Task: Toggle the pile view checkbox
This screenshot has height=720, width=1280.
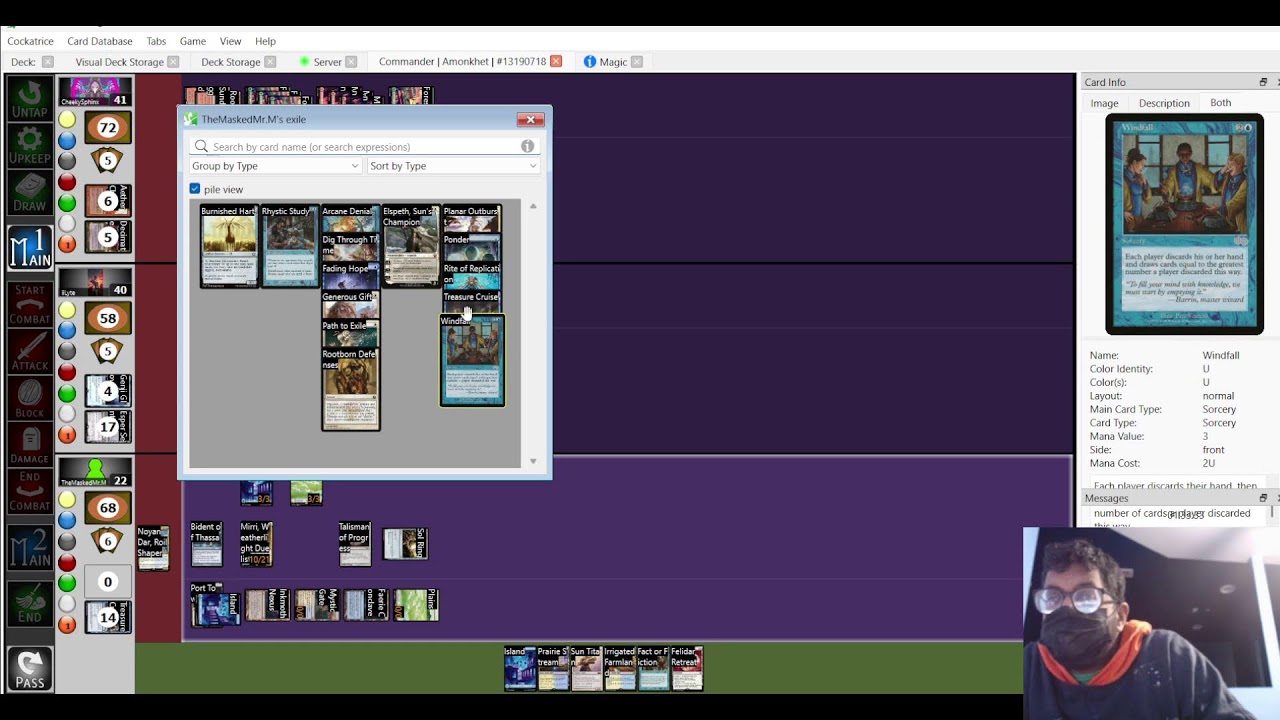Action: tap(195, 189)
